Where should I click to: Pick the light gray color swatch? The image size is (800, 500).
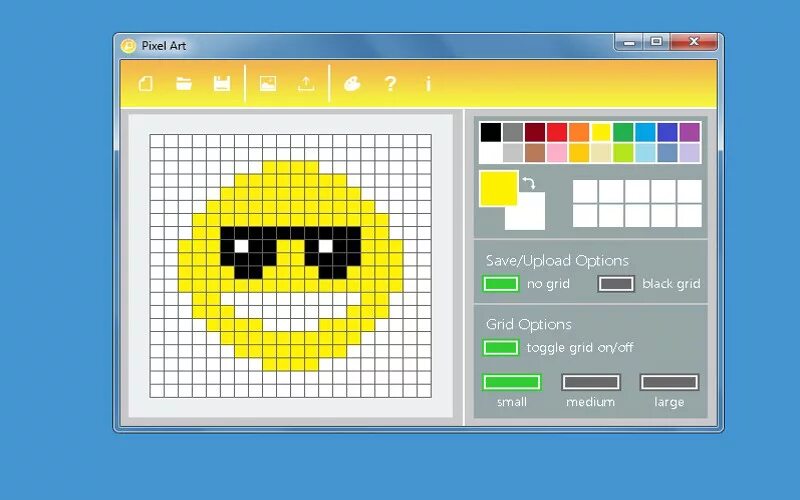tap(513, 153)
